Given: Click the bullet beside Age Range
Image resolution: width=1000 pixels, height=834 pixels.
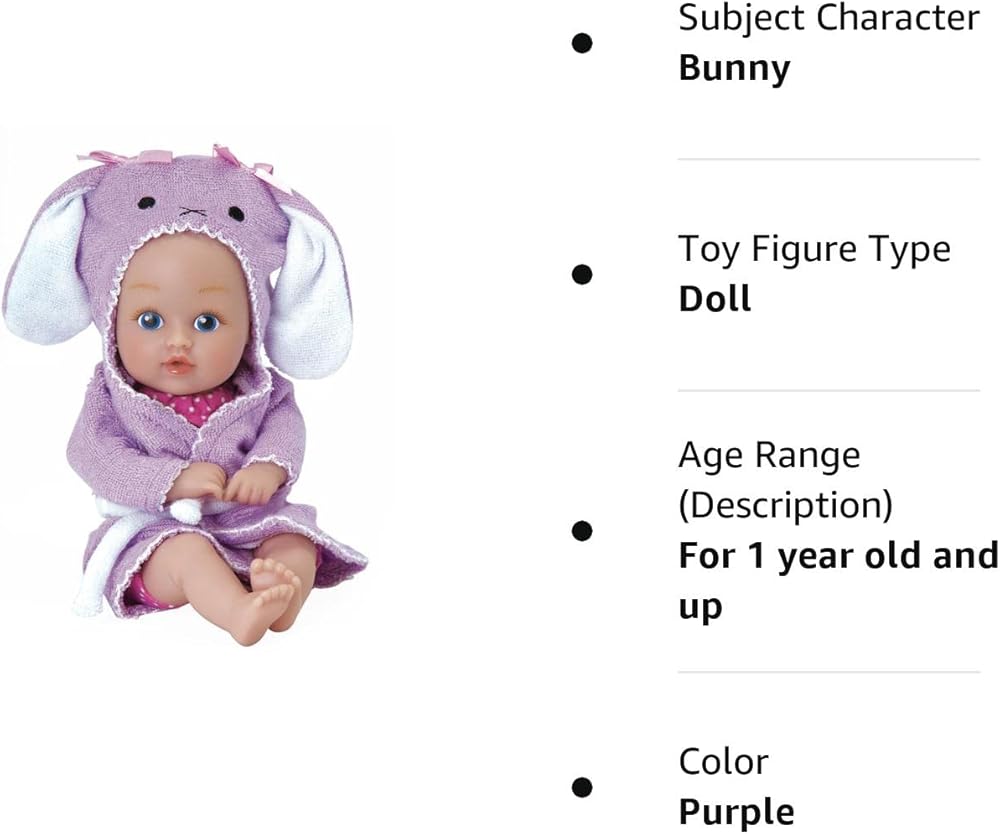Looking at the screenshot, I should click(x=582, y=531).
